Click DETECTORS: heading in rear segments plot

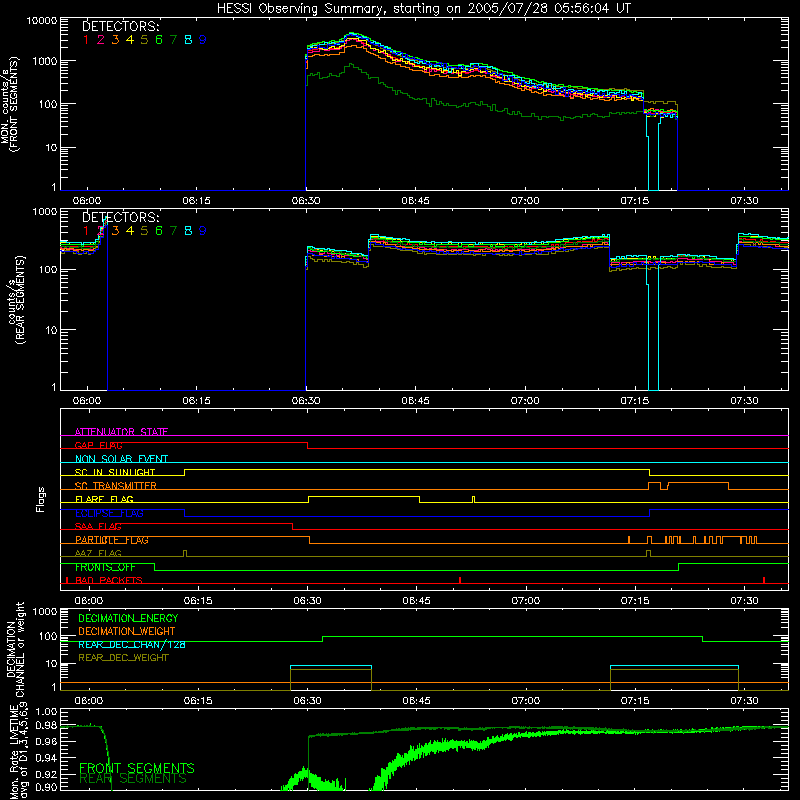[121, 217]
